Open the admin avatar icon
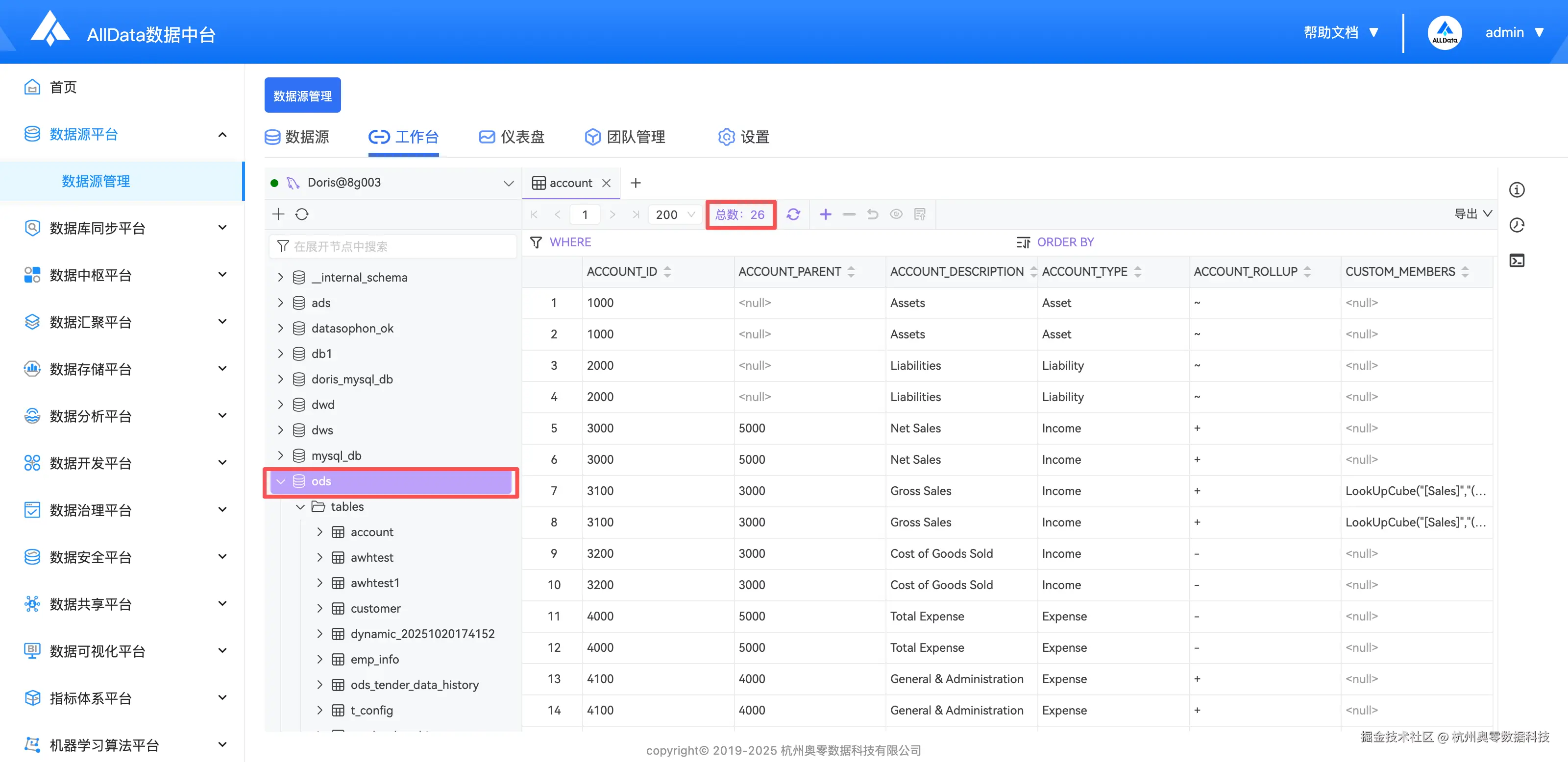The image size is (1568, 762). [x=1444, y=32]
